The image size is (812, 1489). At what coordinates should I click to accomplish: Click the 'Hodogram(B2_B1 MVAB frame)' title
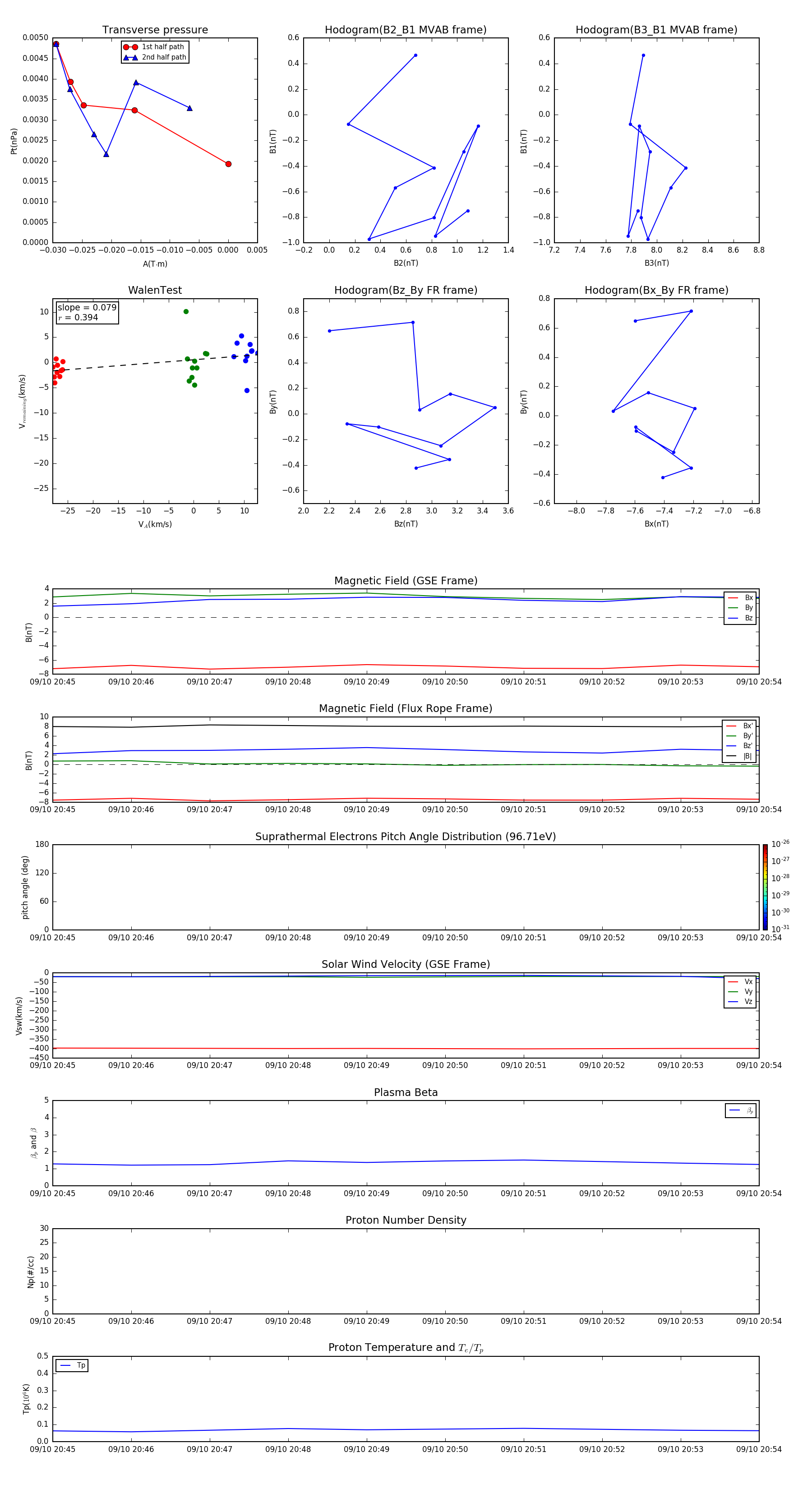tap(406, 29)
